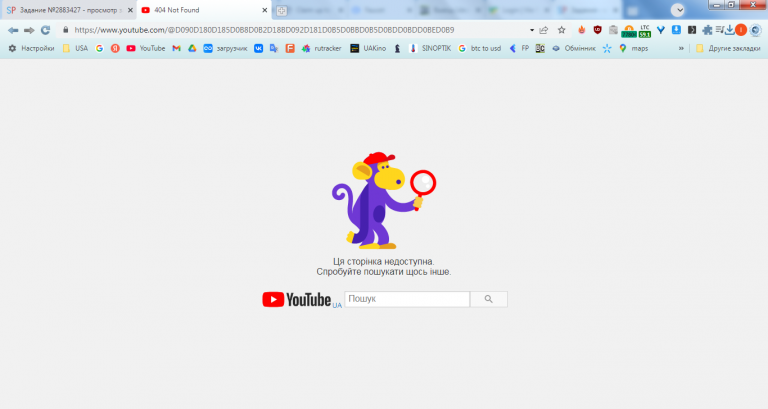Focus the Пошук search field
Screen dimensions: 768x409
click(407, 299)
